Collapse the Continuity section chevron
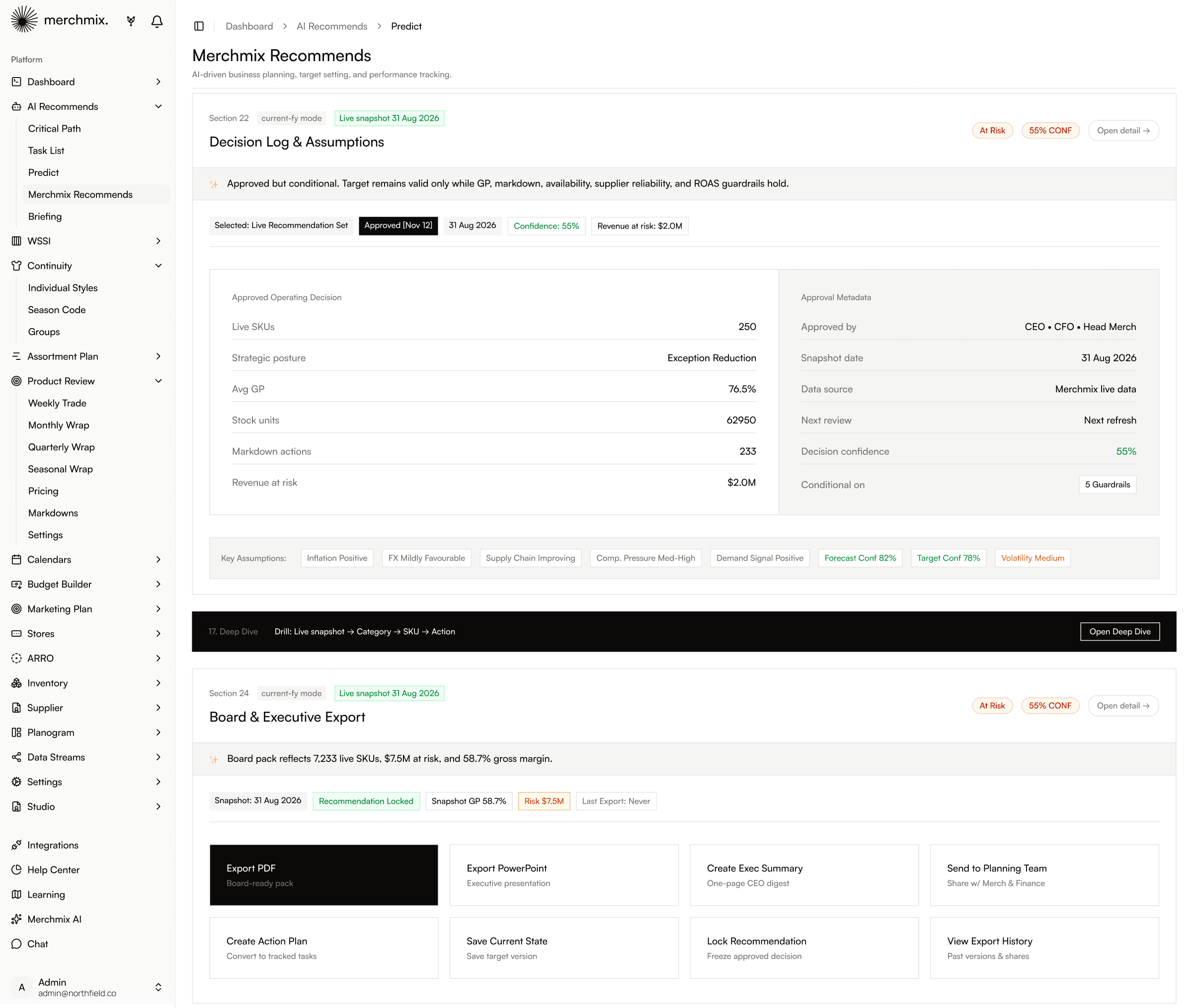This screenshot has height=1008, width=1193. pyautogui.click(x=158, y=266)
